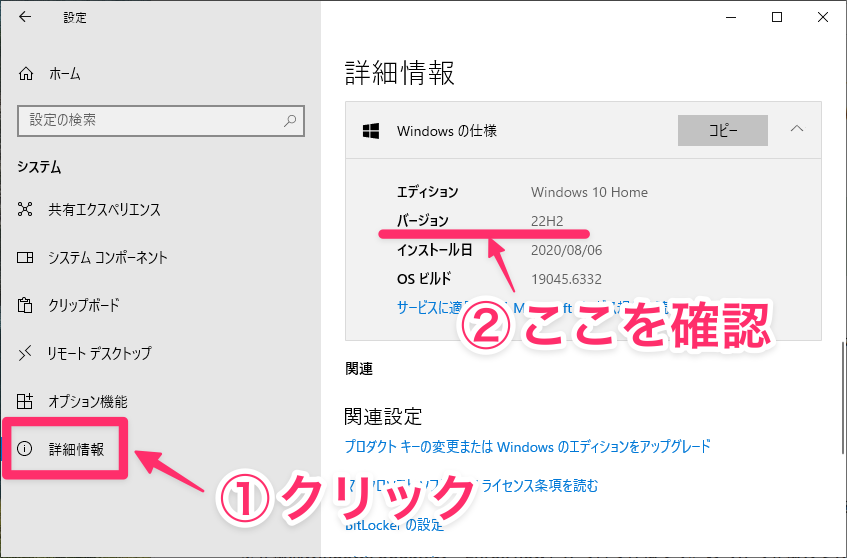Maximize the Settings window
This screenshot has height=558, width=847.
click(x=777, y=17)
